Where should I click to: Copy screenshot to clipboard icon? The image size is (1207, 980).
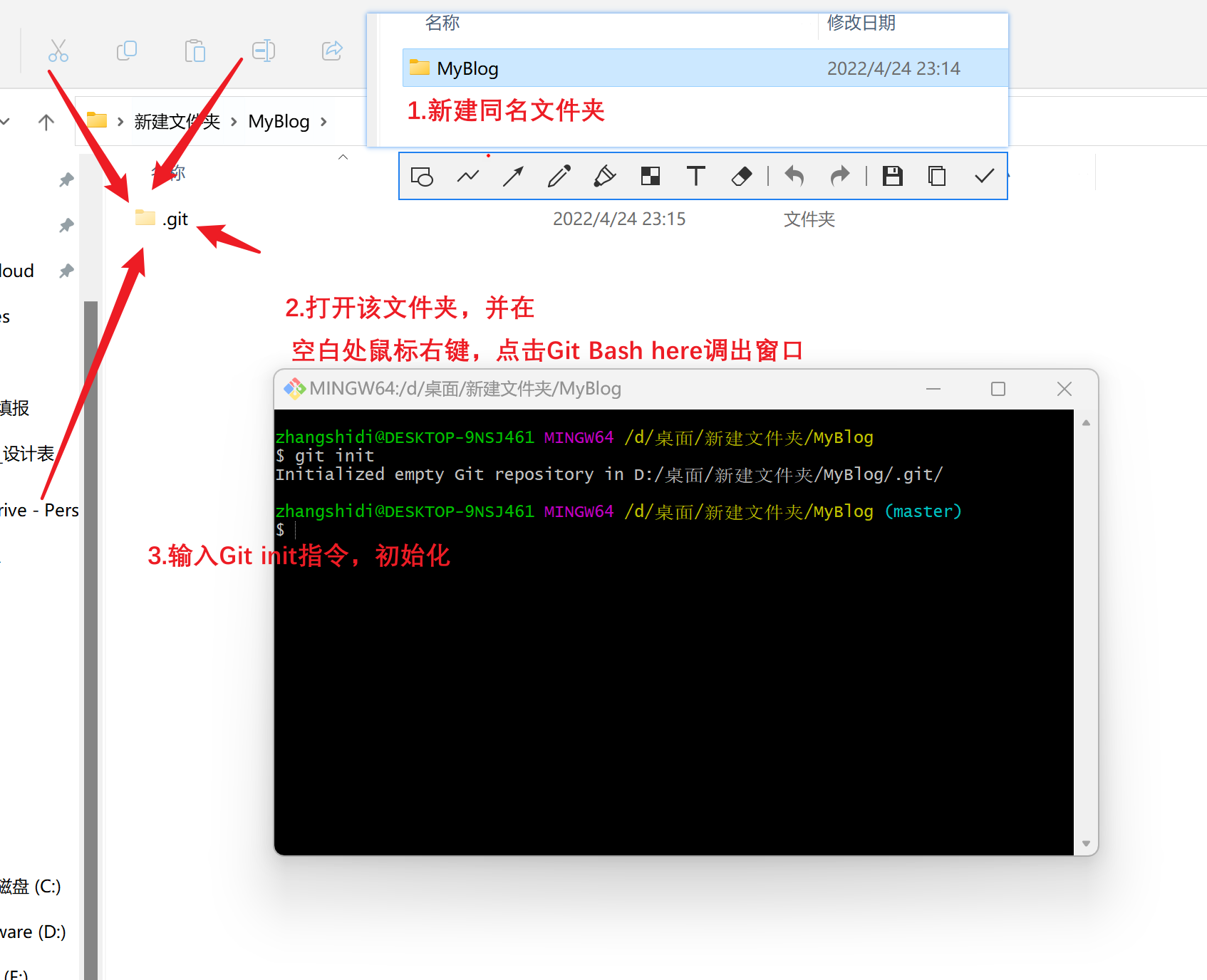pyautogui.click(x=937, y=176)
